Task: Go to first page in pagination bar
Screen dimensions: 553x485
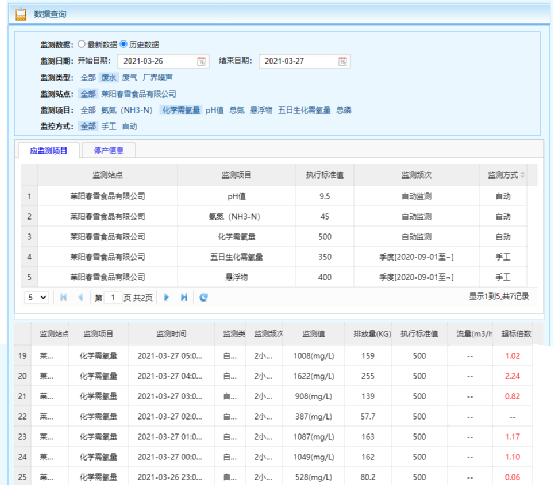Action: click(x=63, y=297)
